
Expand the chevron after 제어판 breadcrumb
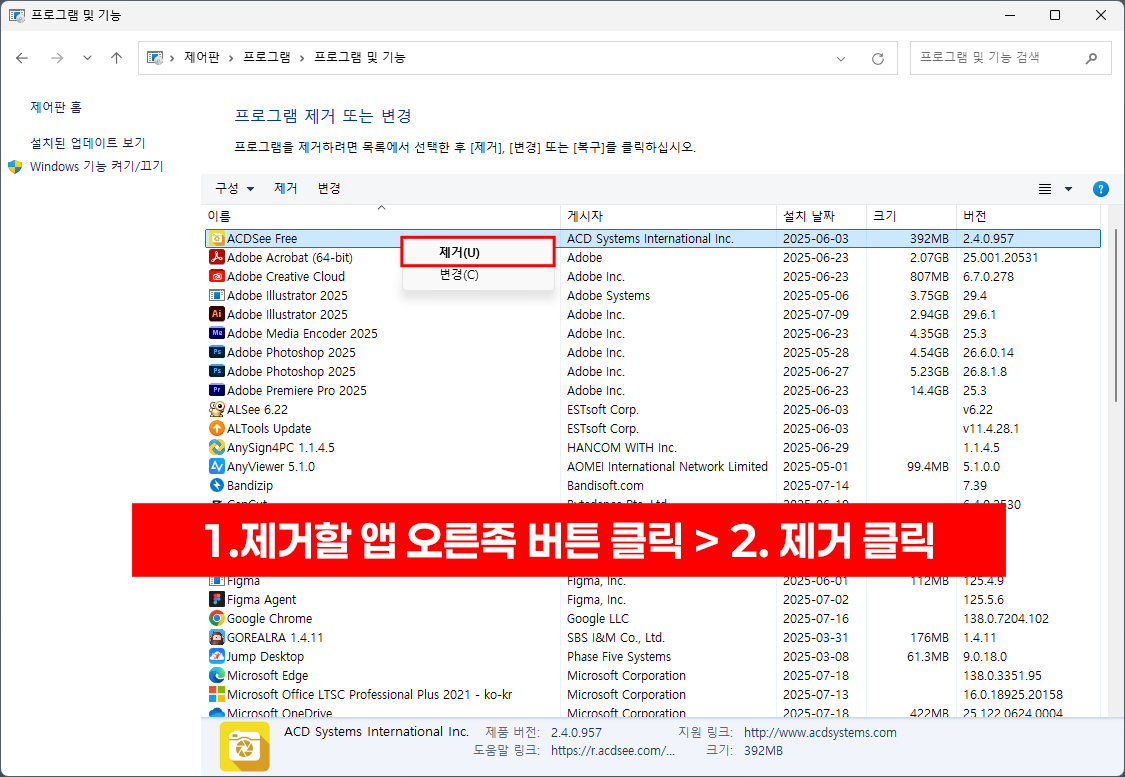(x=231, y=58)
